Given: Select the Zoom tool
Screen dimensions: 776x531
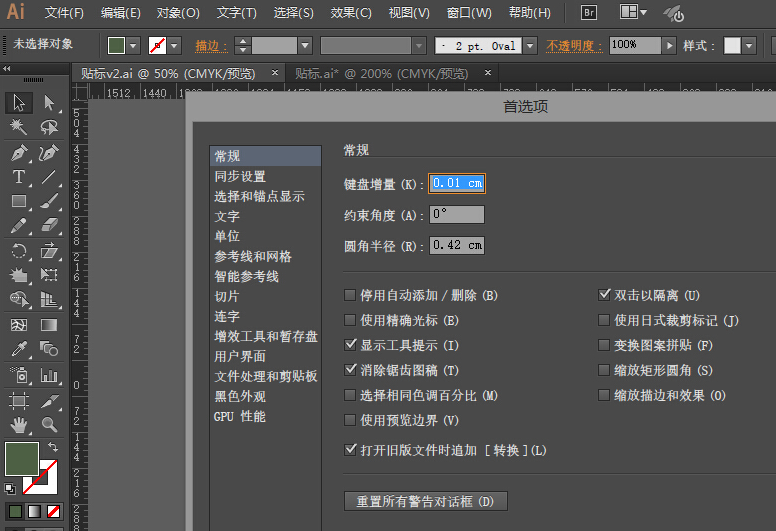Looking at the screenshot, I should pyautogui.click(x=48, y=425).
